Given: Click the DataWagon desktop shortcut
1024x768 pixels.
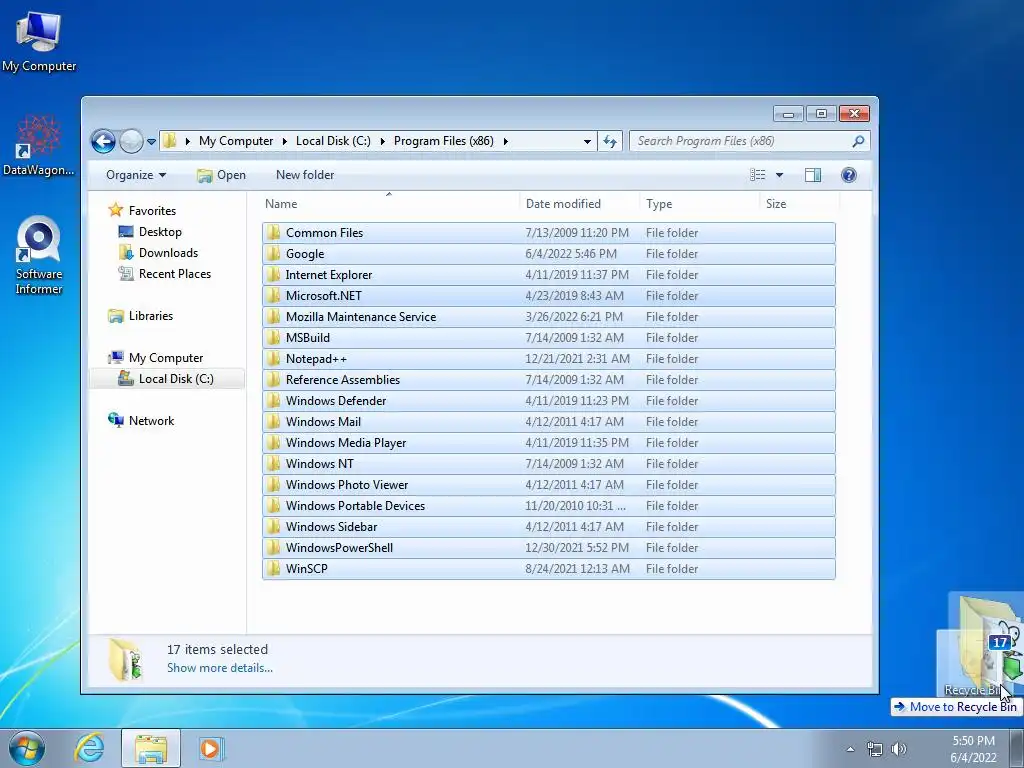Looking at the screenshot, I should tap(39, 146).
